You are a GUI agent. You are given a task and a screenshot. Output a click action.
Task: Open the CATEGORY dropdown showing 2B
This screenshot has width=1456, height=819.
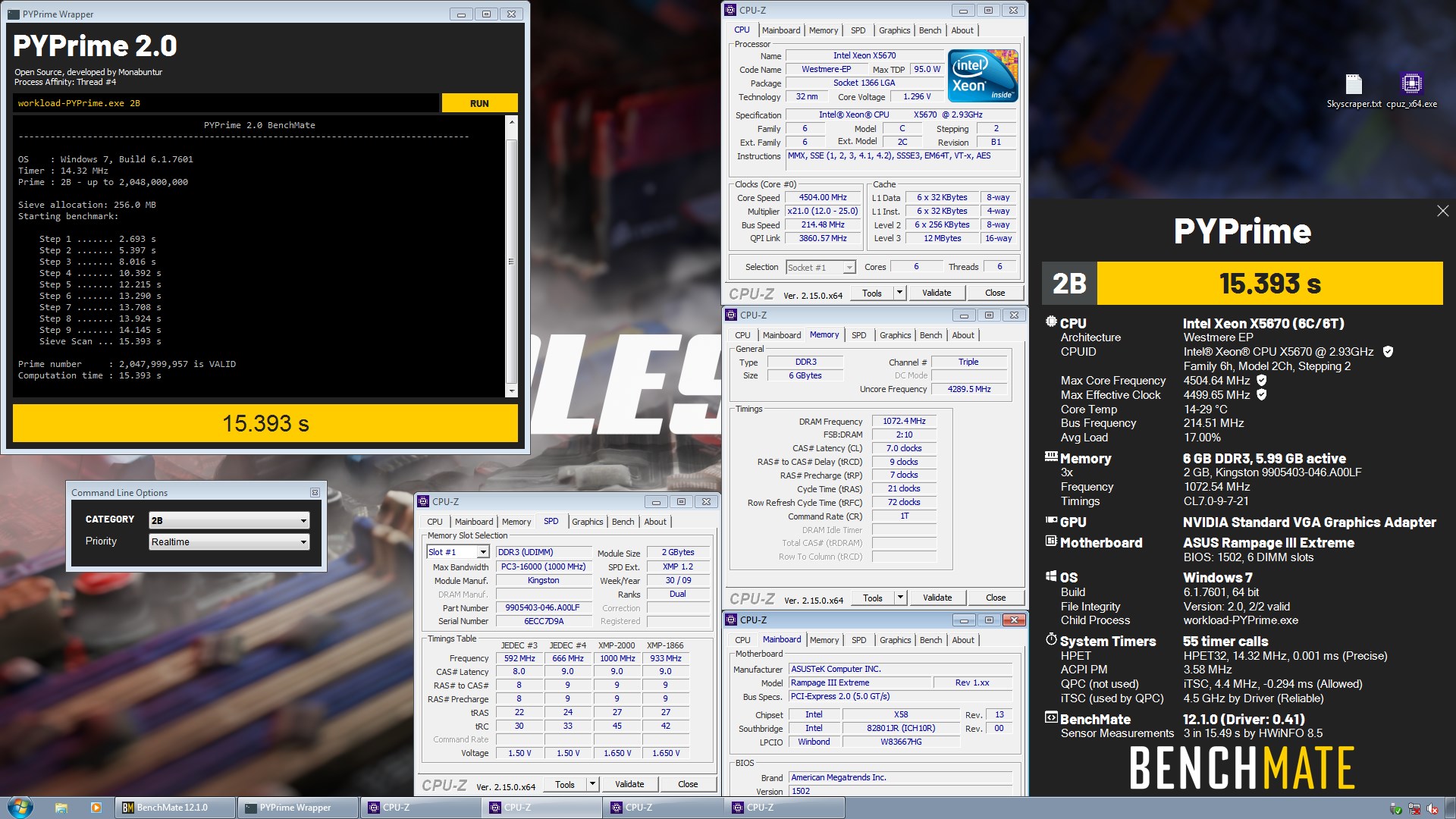229,520
